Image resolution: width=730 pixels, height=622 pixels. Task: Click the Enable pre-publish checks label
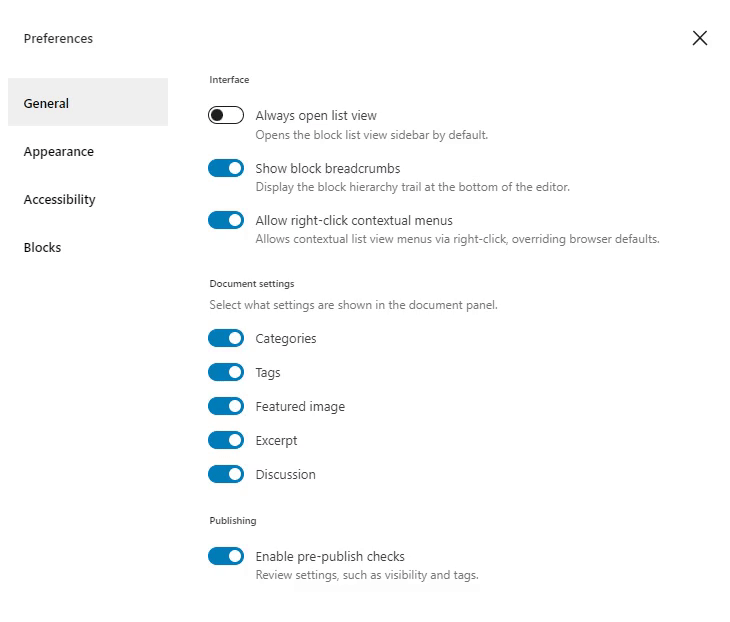[330, 556]
